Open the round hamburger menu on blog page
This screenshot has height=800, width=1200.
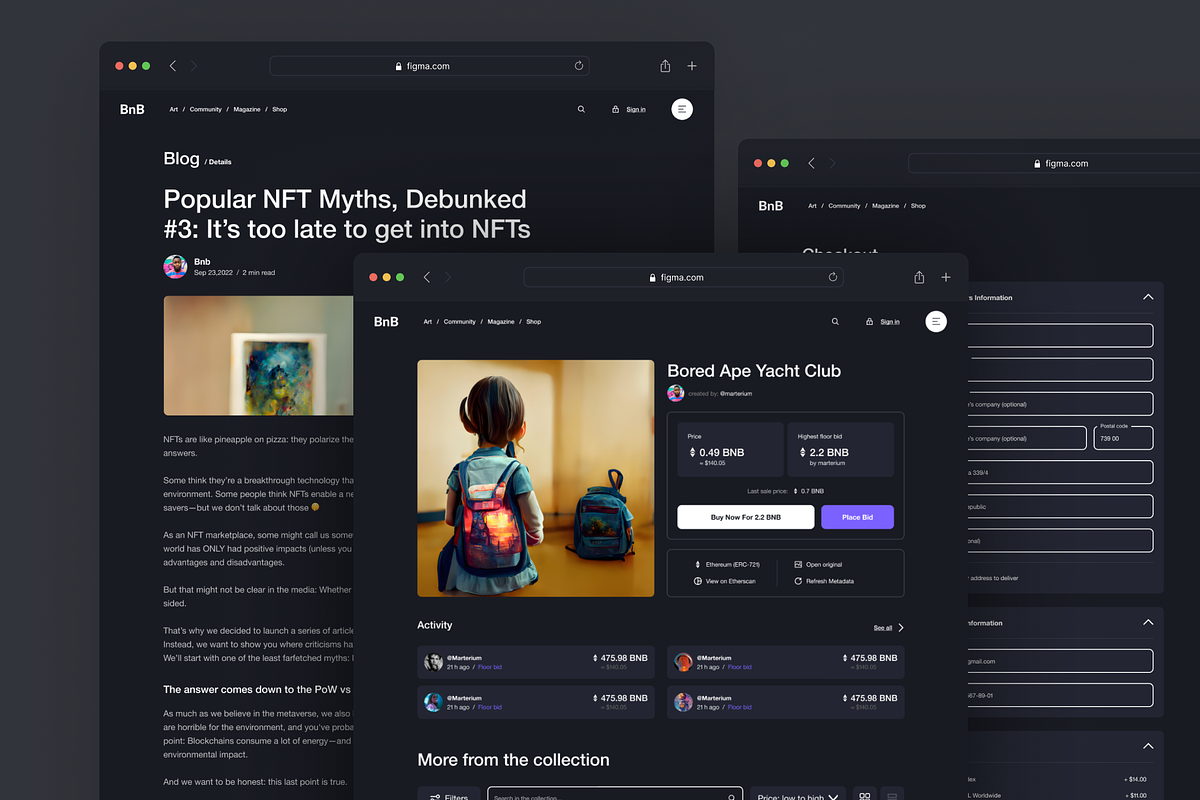pos(682,109)
